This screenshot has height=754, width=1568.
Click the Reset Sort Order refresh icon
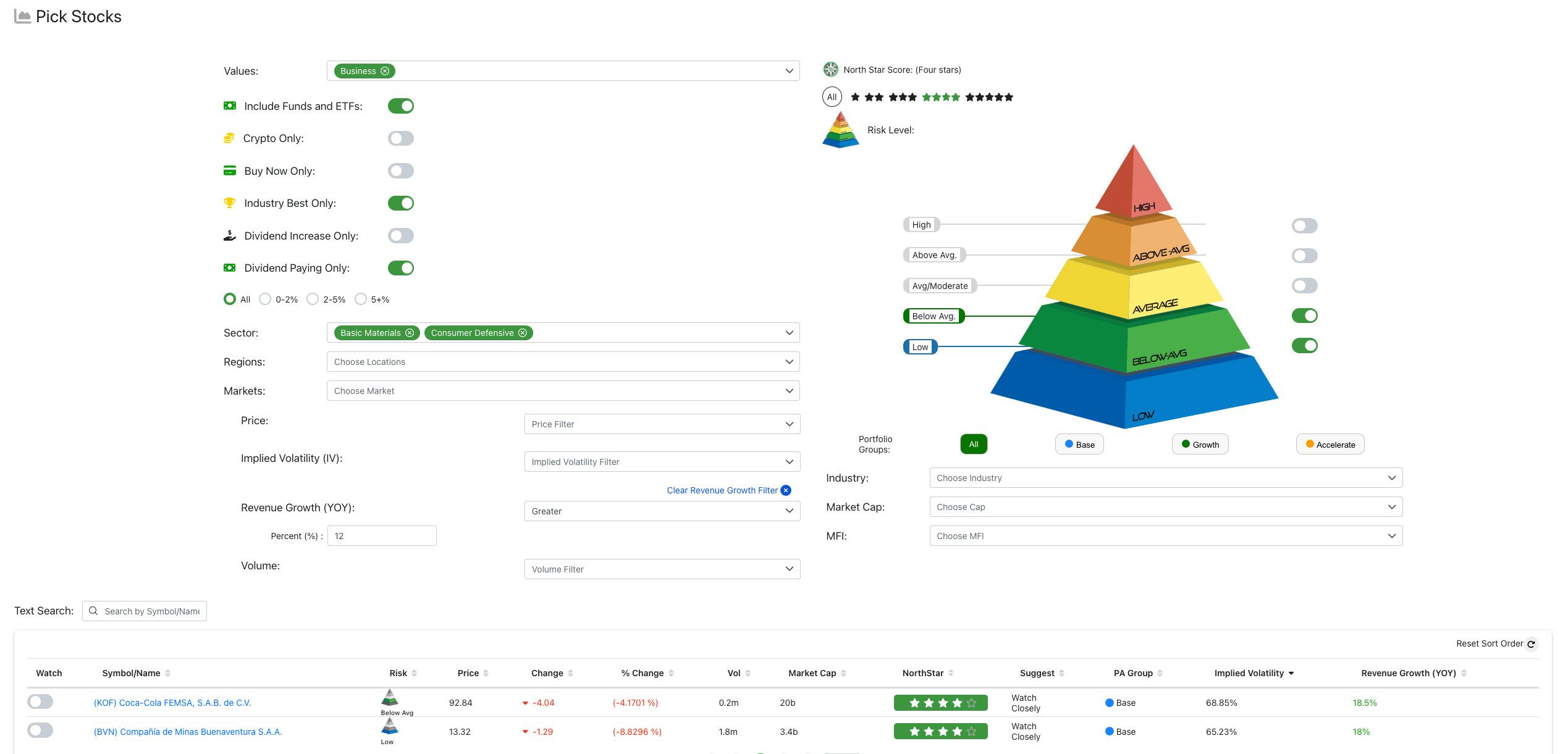[1533, 643]
